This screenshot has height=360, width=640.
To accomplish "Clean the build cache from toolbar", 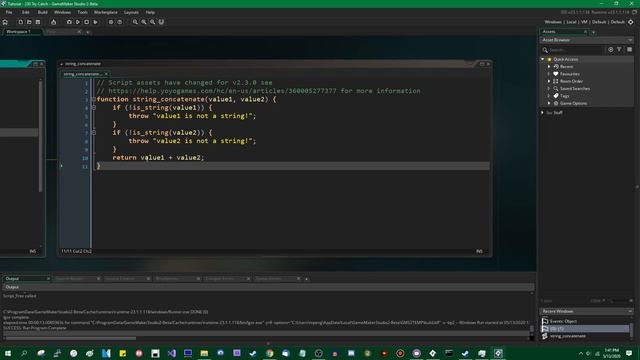I will tap(96, 22).
